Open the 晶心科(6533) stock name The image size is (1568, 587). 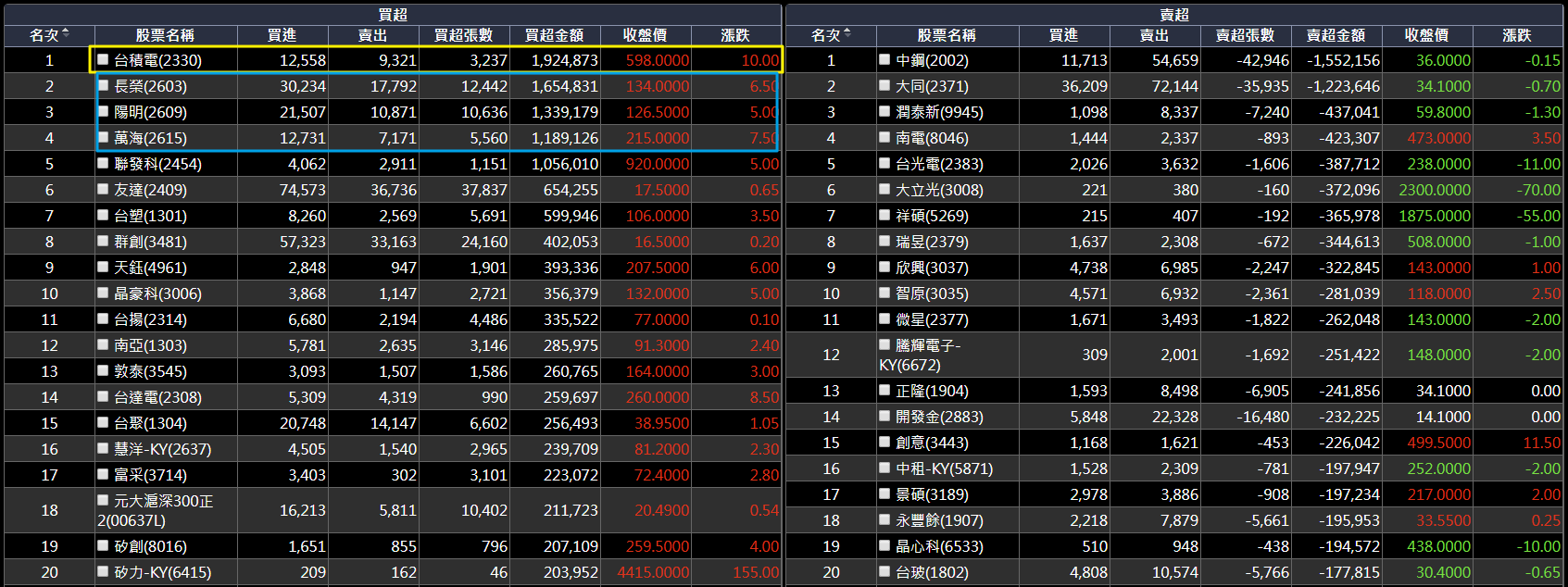click(x=939, y=546)
